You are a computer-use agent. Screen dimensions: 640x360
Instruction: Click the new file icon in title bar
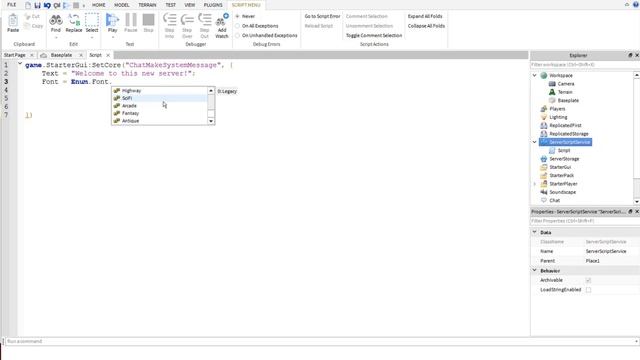[28, 5]
